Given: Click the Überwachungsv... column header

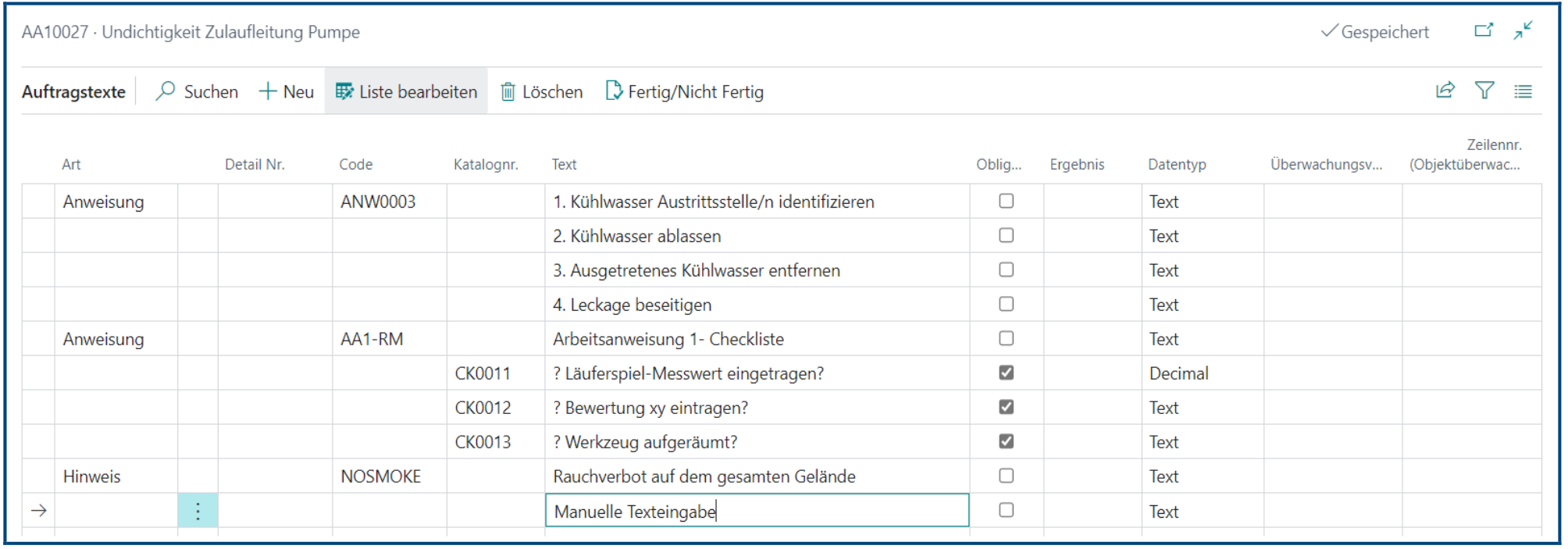Looking at the screenshot, I should pos(1326,165).
